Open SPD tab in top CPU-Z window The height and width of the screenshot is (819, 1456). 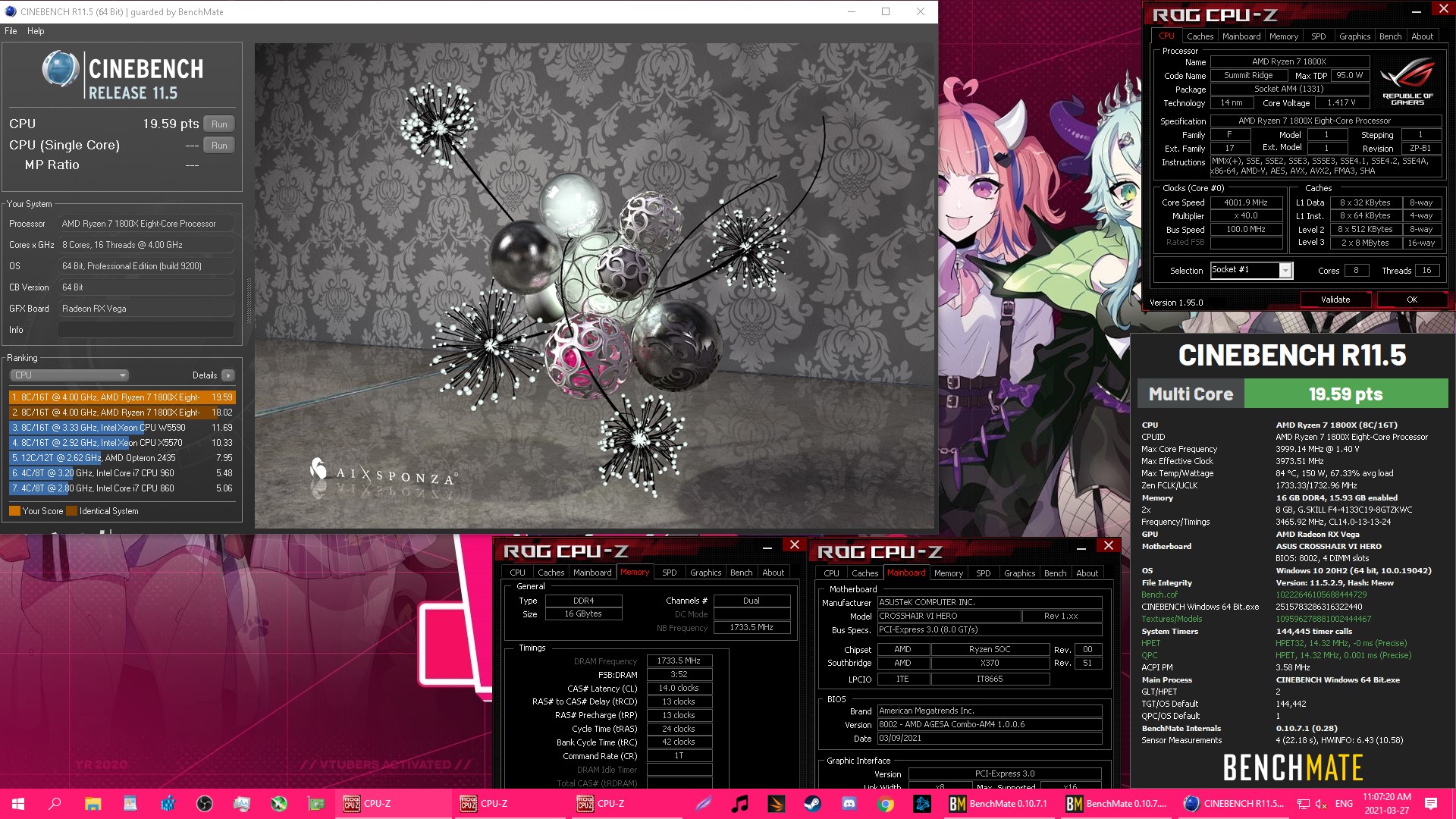point(1319,36)
